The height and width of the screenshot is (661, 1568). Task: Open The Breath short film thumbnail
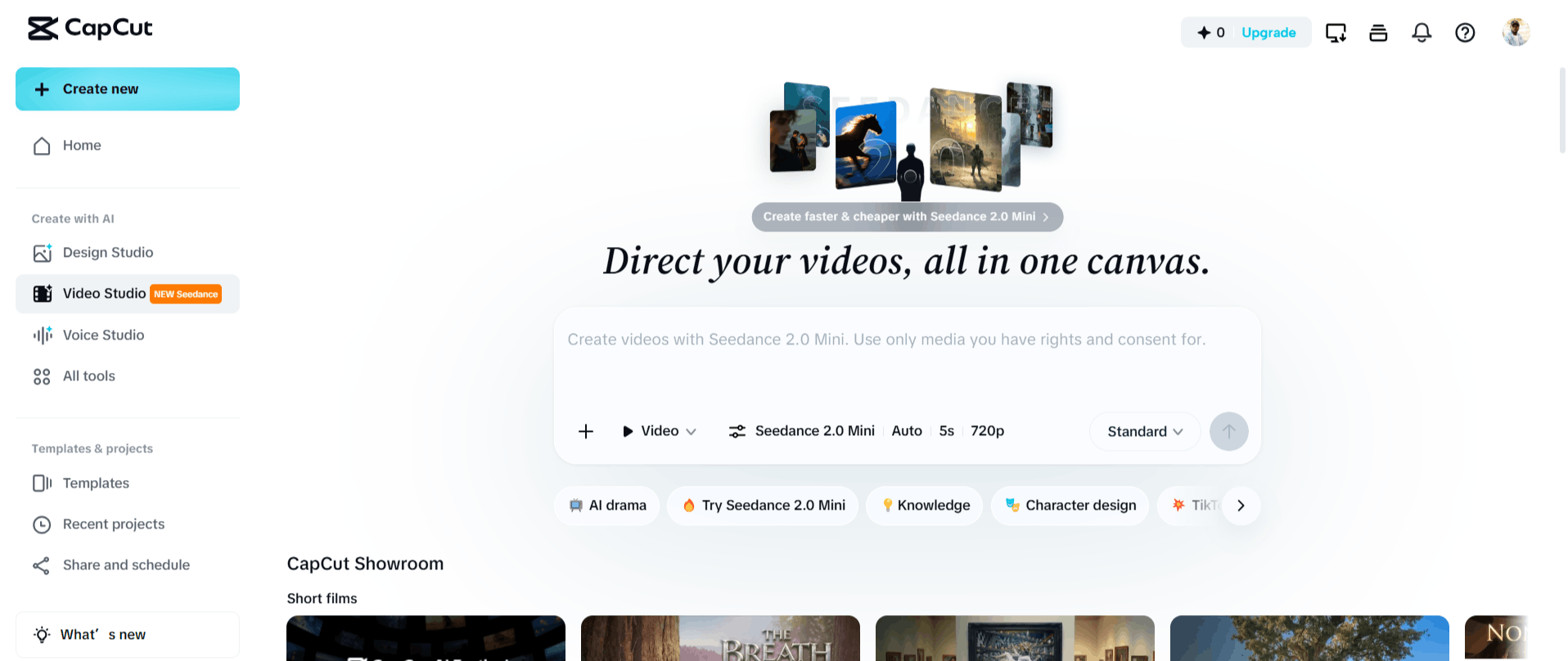coord(720,638)
